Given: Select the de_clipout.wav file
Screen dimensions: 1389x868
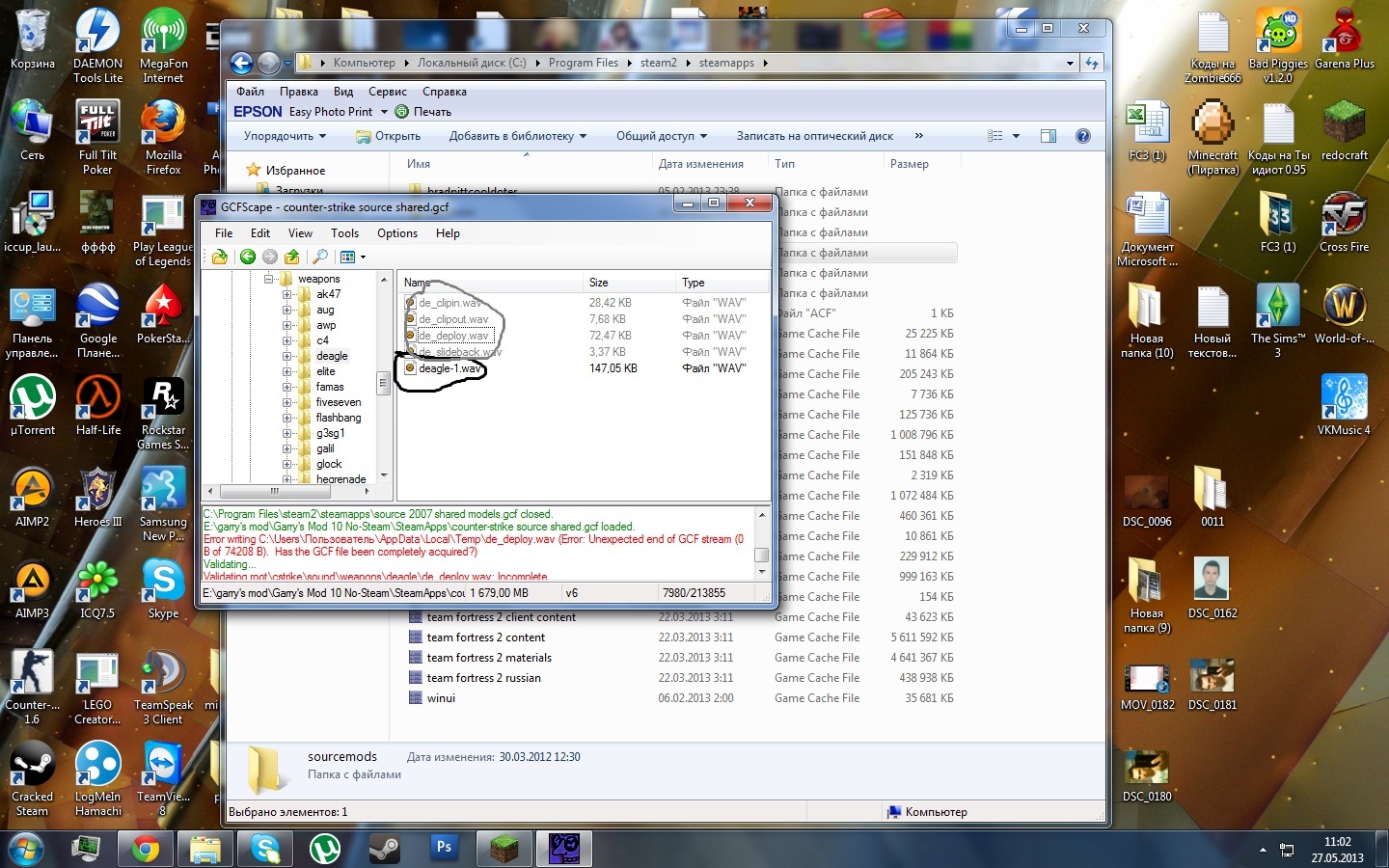Looking at the screenshot, I should coord(453,319).
